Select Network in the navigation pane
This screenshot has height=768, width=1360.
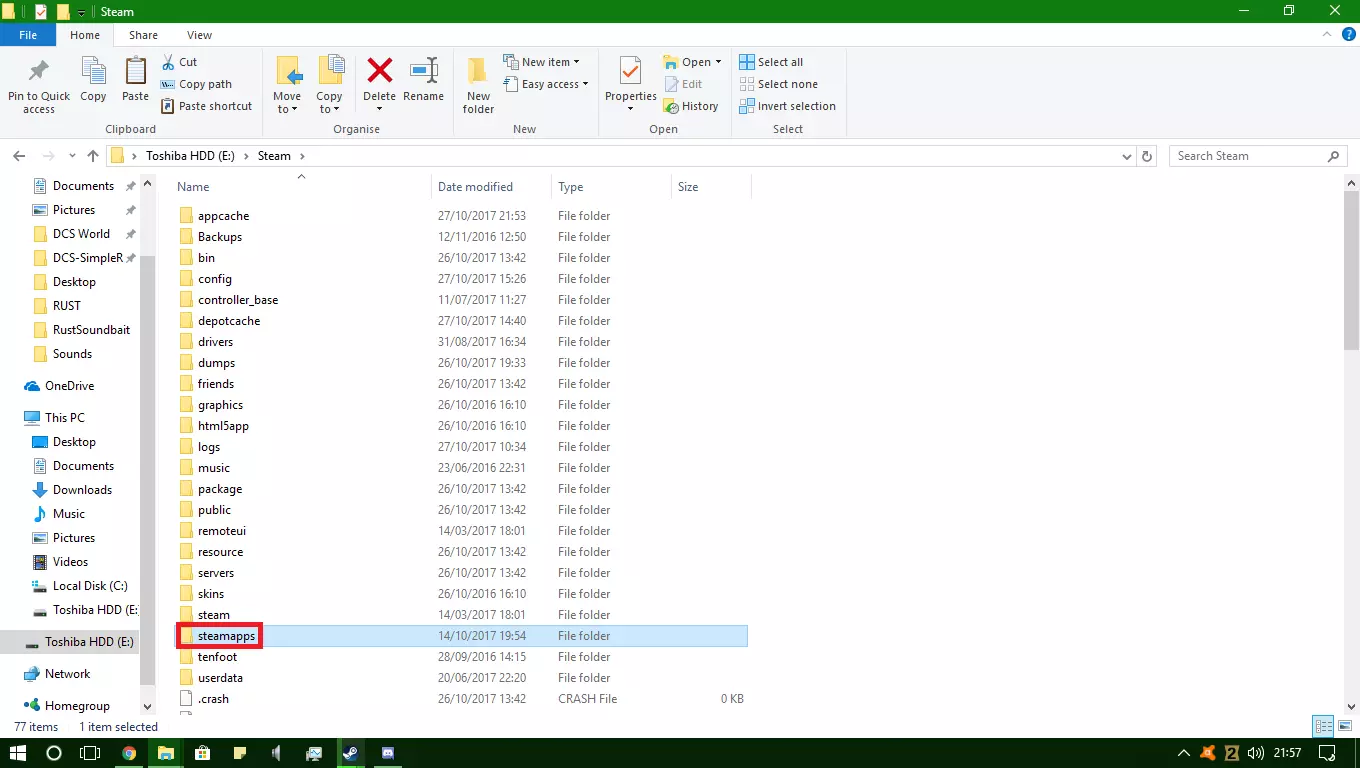tap(67, 674)
